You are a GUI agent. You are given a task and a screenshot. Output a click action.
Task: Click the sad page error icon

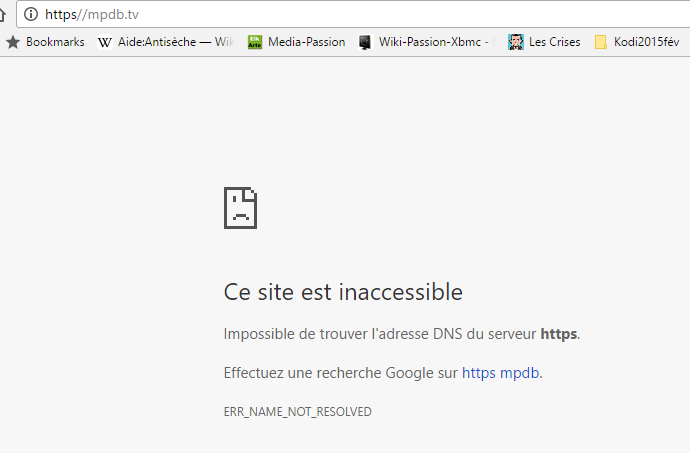[240, 208]
